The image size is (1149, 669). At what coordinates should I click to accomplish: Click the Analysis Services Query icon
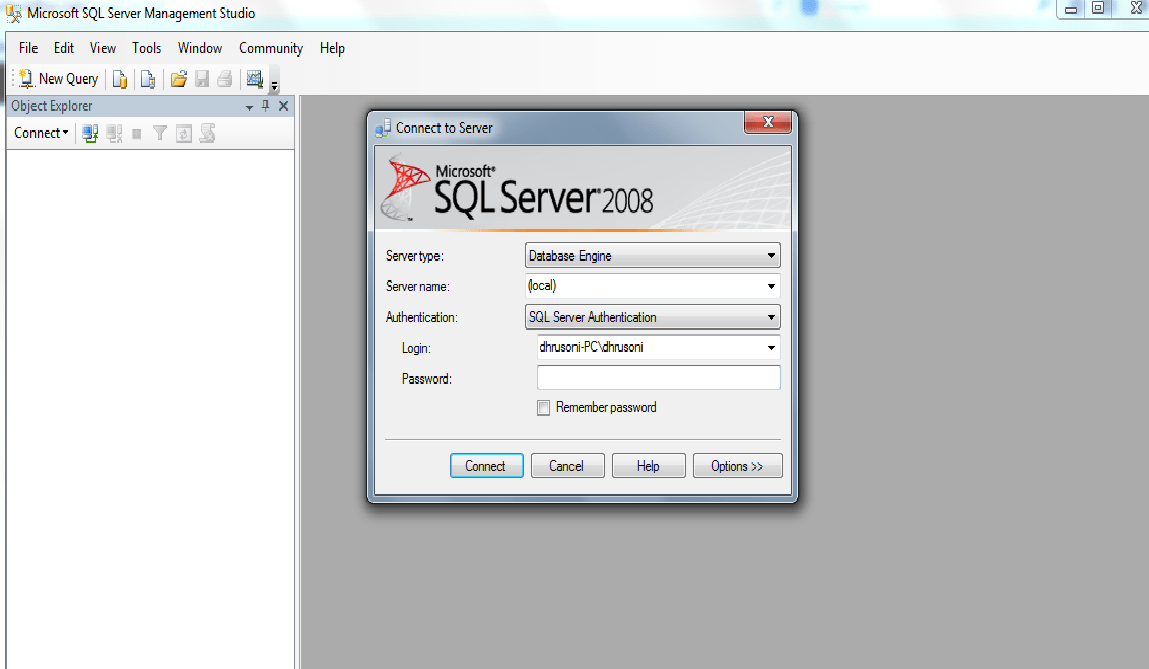148,79
